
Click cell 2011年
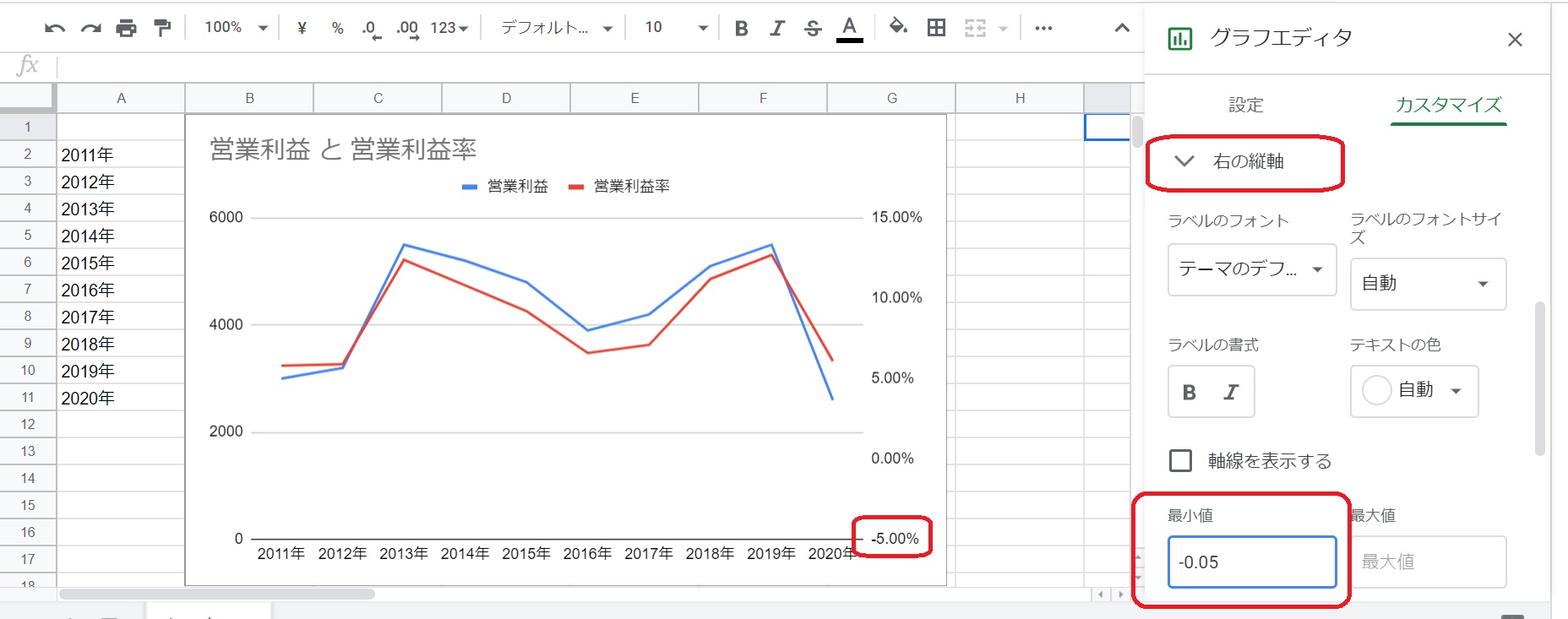click(x=121, y=155)
